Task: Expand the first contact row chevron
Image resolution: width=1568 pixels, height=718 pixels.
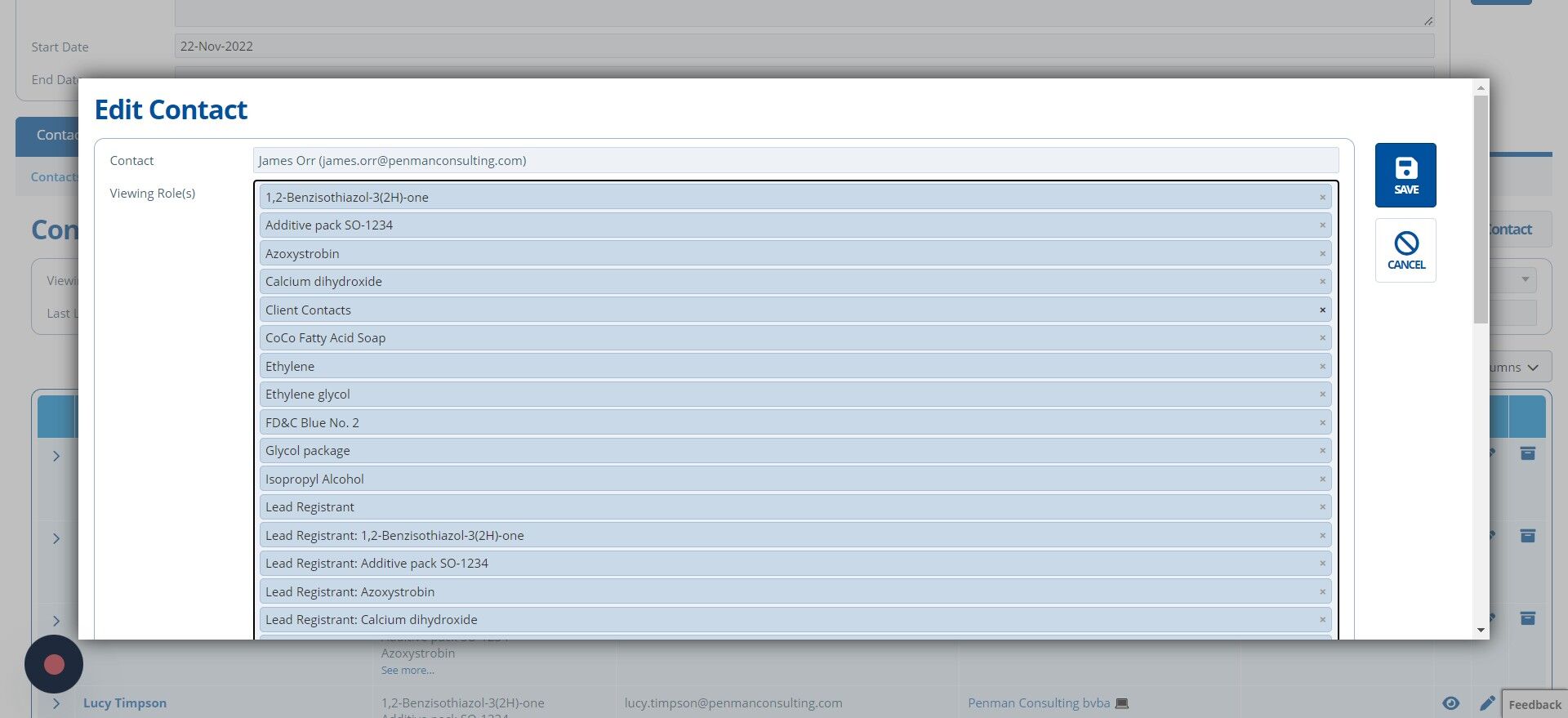Action: click(56, 456)
